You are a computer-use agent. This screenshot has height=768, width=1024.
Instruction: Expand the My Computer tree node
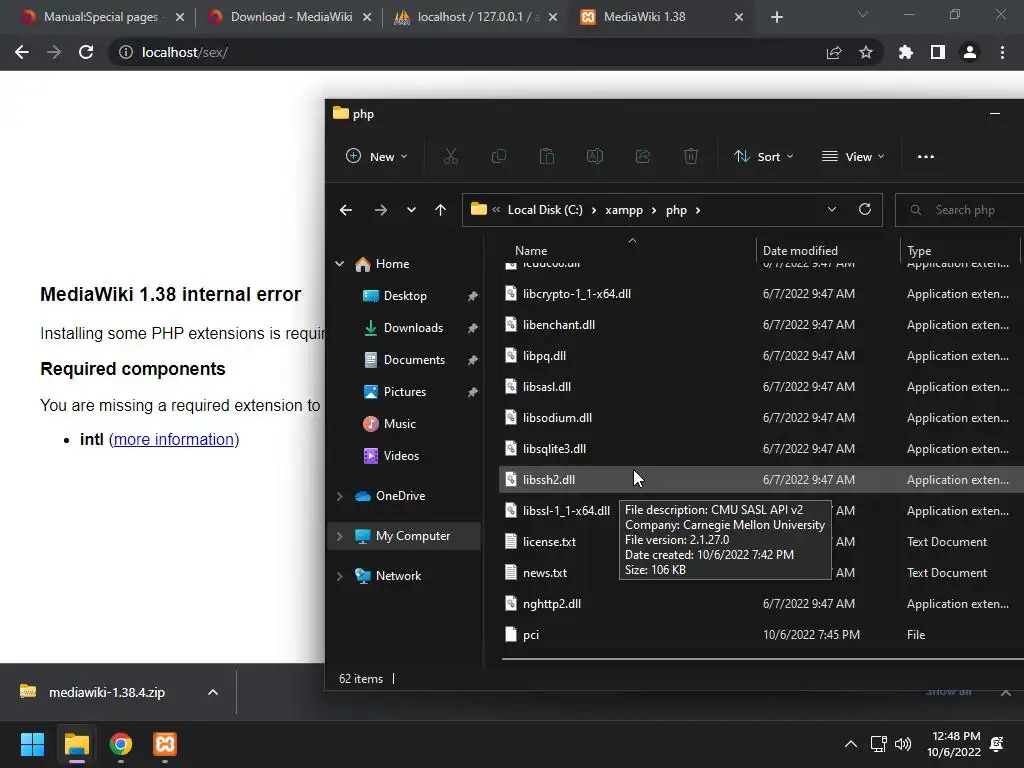click(x=340, y=536)
